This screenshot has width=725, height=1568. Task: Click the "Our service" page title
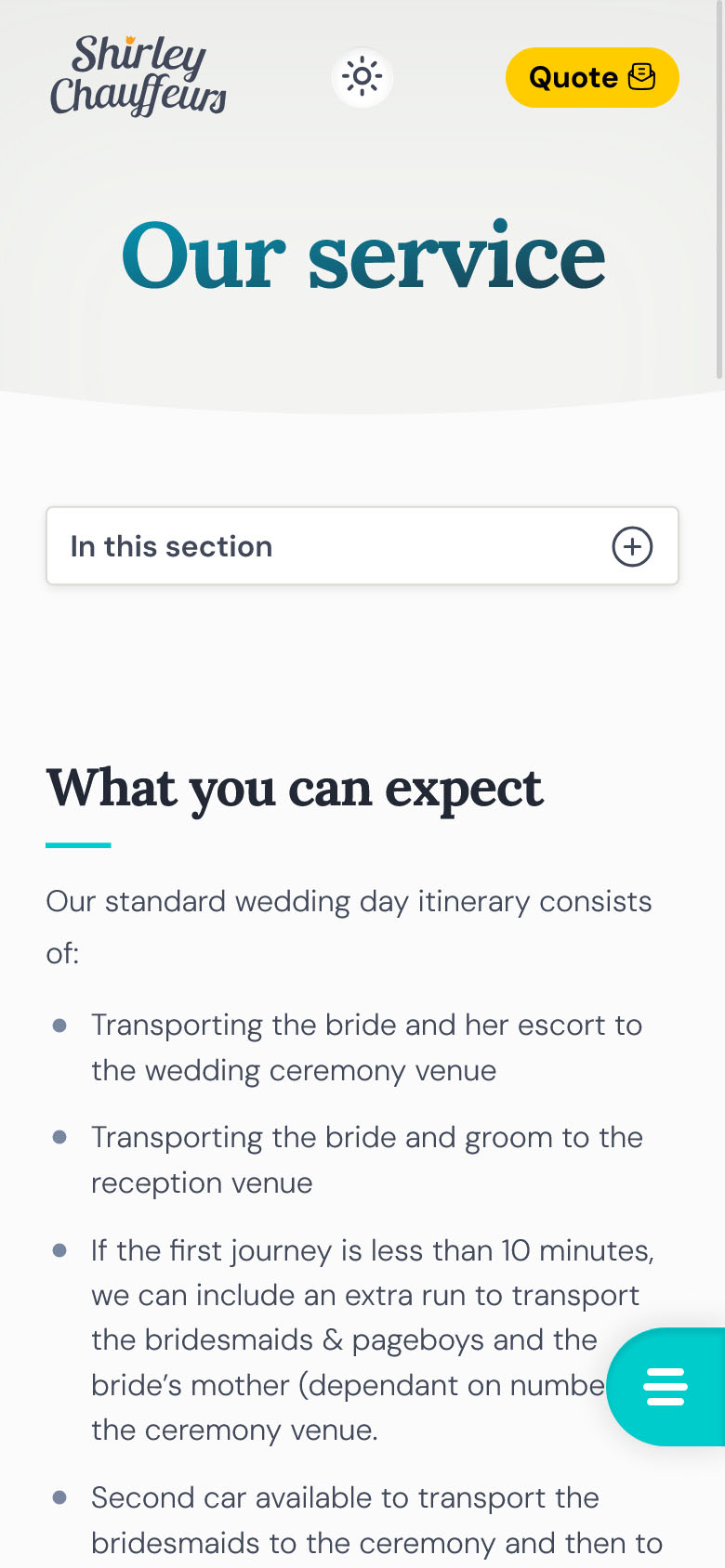[x=362, y=255]
